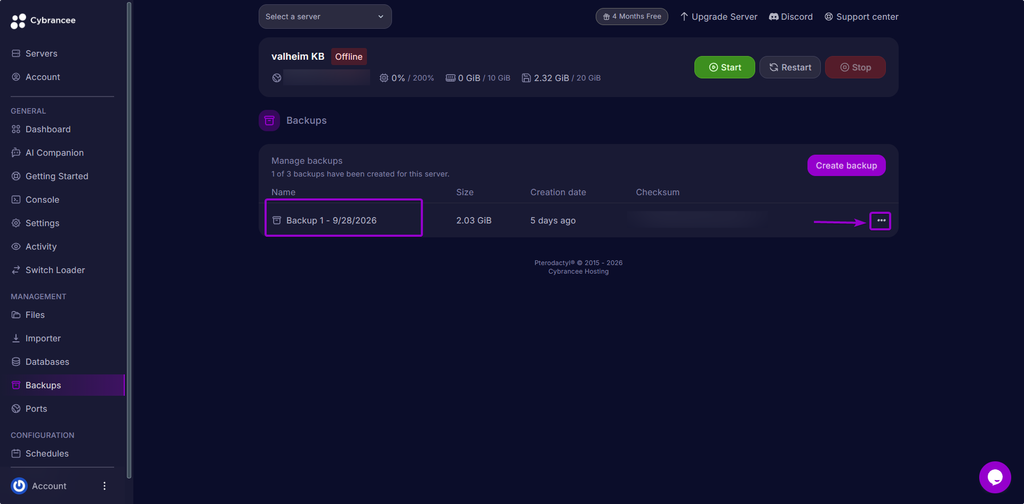Click the Servers stack icon
Screen dimensions: 1024x504
point(16,54)
